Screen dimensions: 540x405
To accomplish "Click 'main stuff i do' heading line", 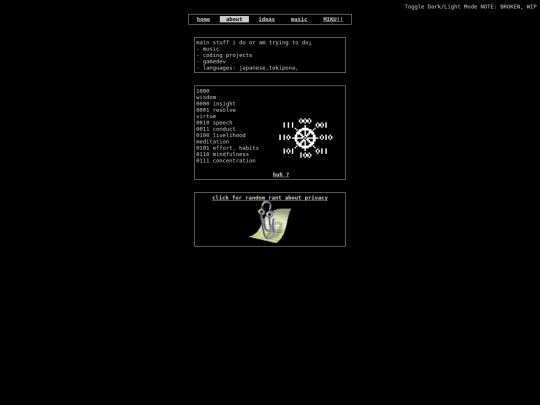I will pos(254,43).
